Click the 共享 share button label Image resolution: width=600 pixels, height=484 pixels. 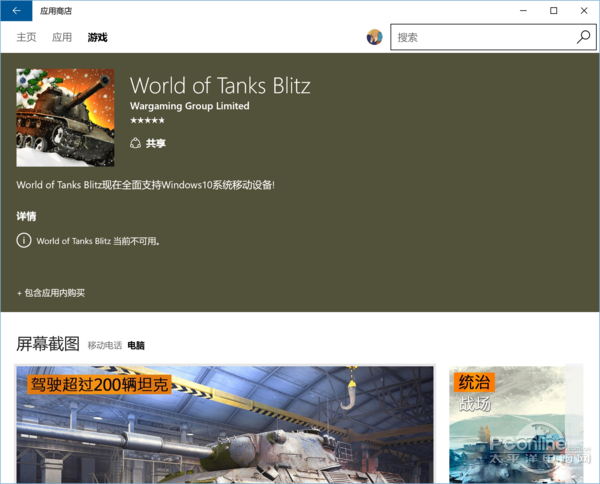(155, 143)
